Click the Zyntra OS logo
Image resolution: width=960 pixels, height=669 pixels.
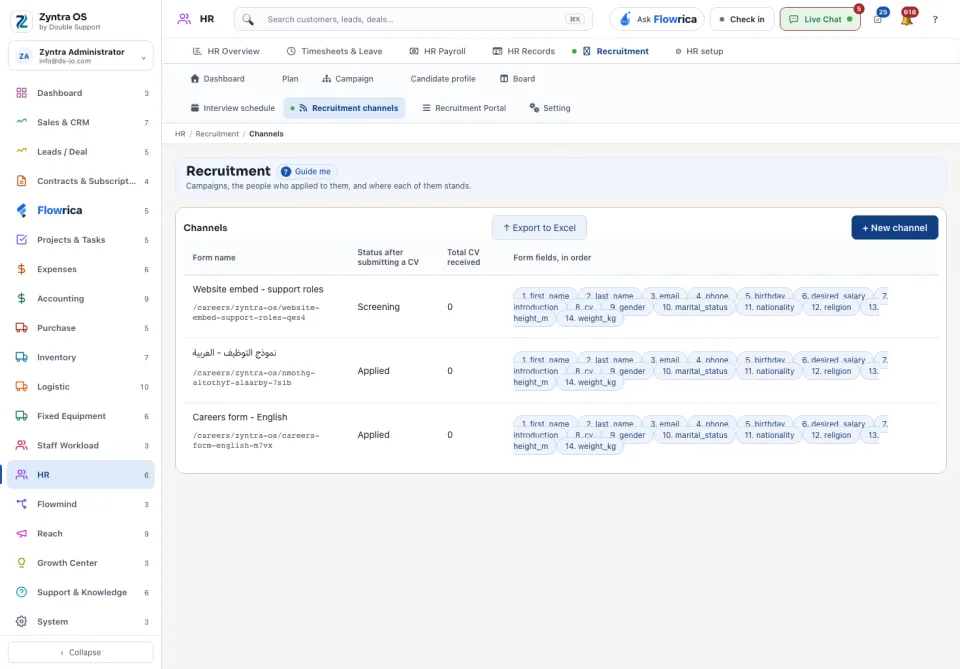coord(21,21)
